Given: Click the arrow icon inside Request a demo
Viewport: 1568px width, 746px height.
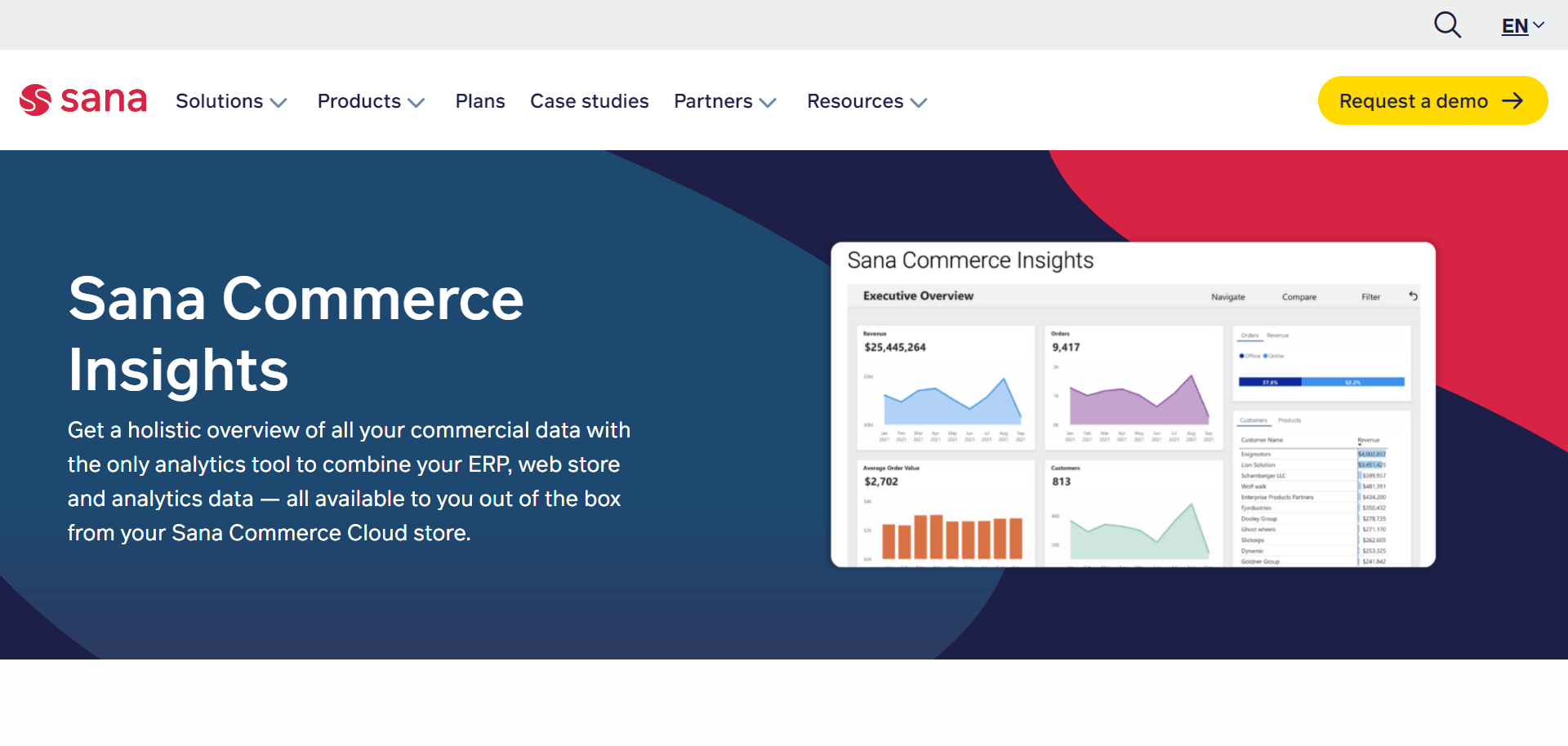Looking at the screenshot, I should point(1513,100).
